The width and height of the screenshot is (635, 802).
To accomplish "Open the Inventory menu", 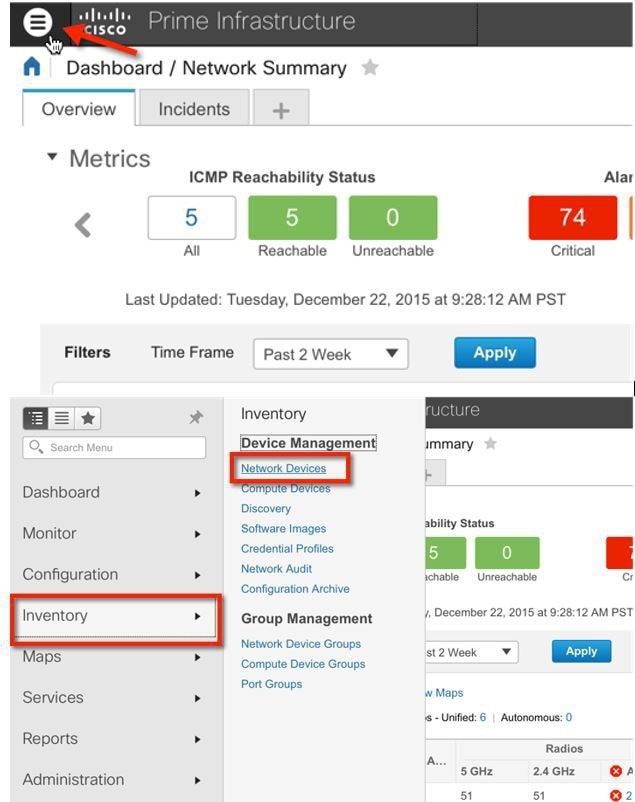I will 116,616.
